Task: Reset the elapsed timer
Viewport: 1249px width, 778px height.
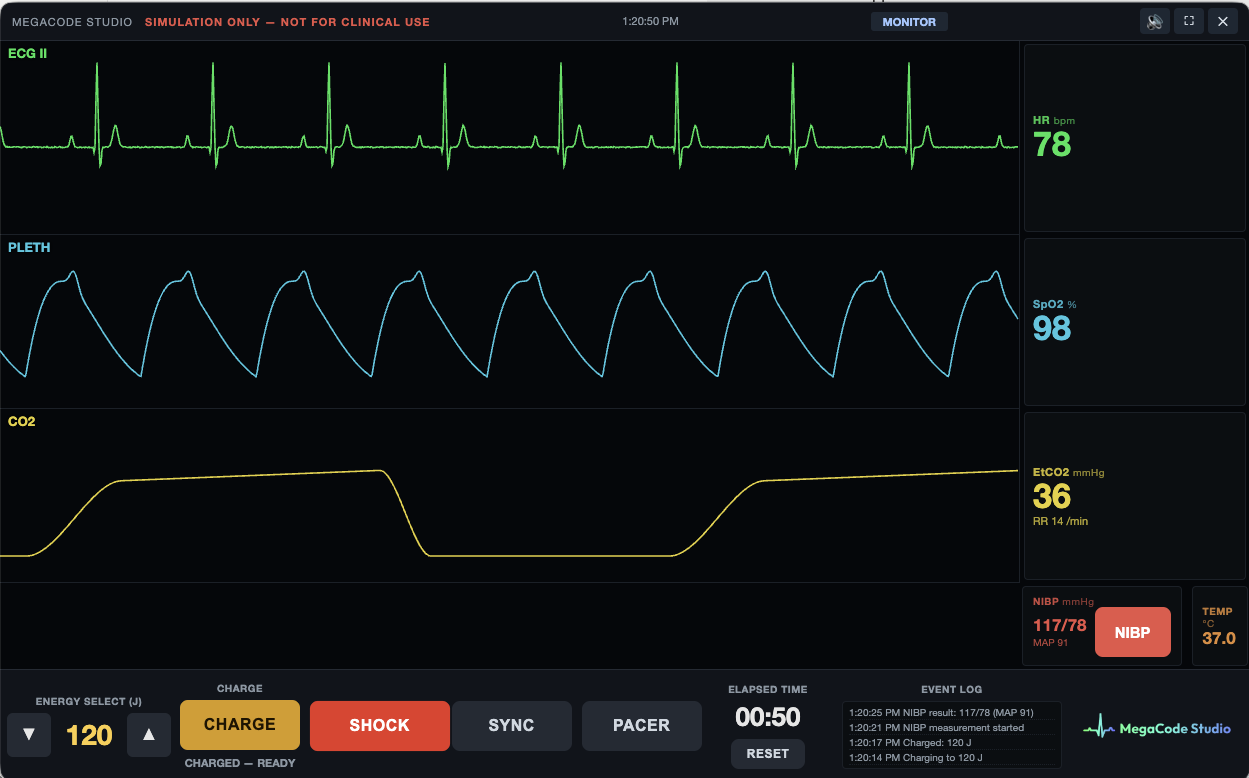Action: [x=768, y=754]
